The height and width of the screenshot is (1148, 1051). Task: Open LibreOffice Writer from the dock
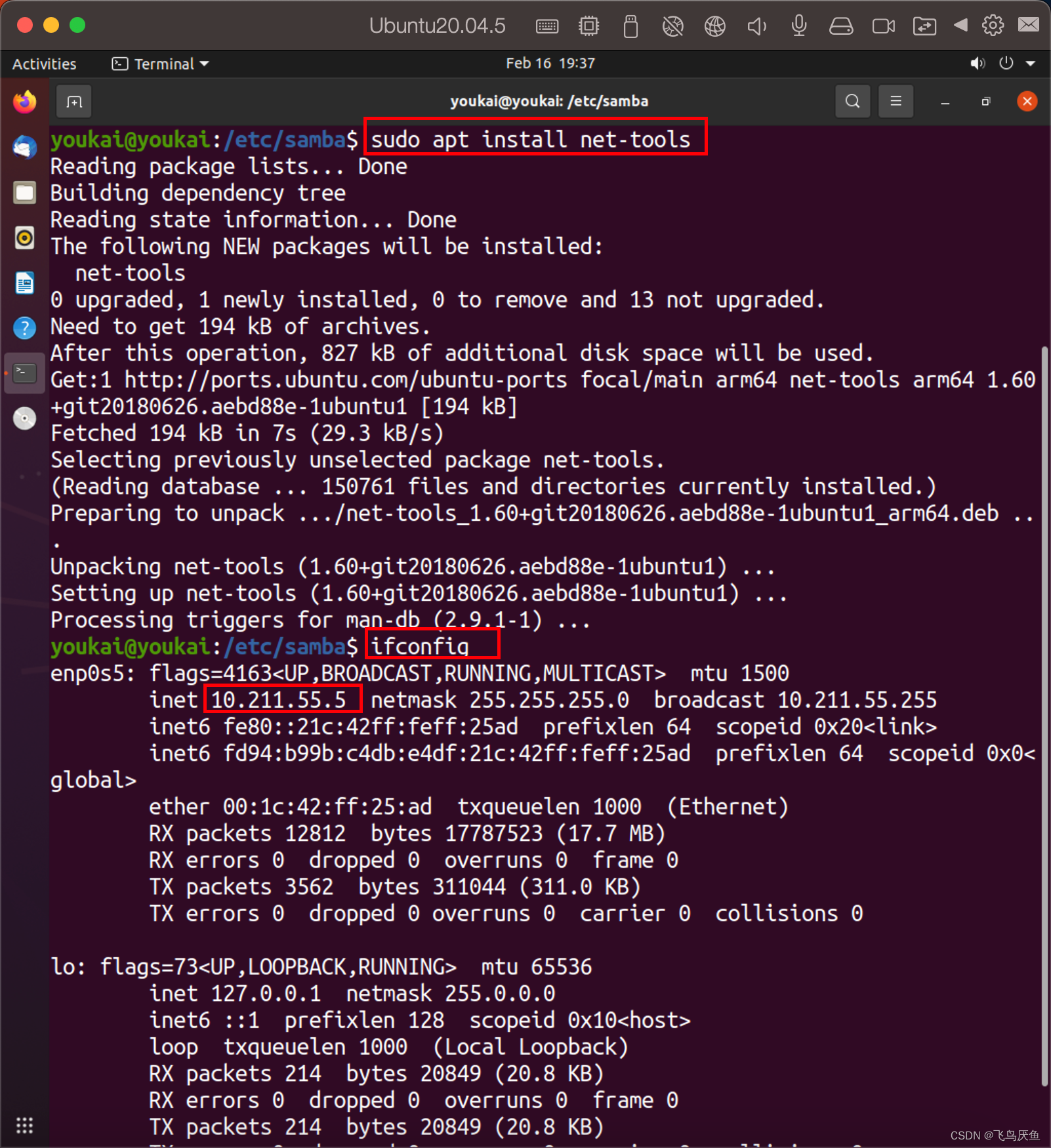(x=25, y=283)
